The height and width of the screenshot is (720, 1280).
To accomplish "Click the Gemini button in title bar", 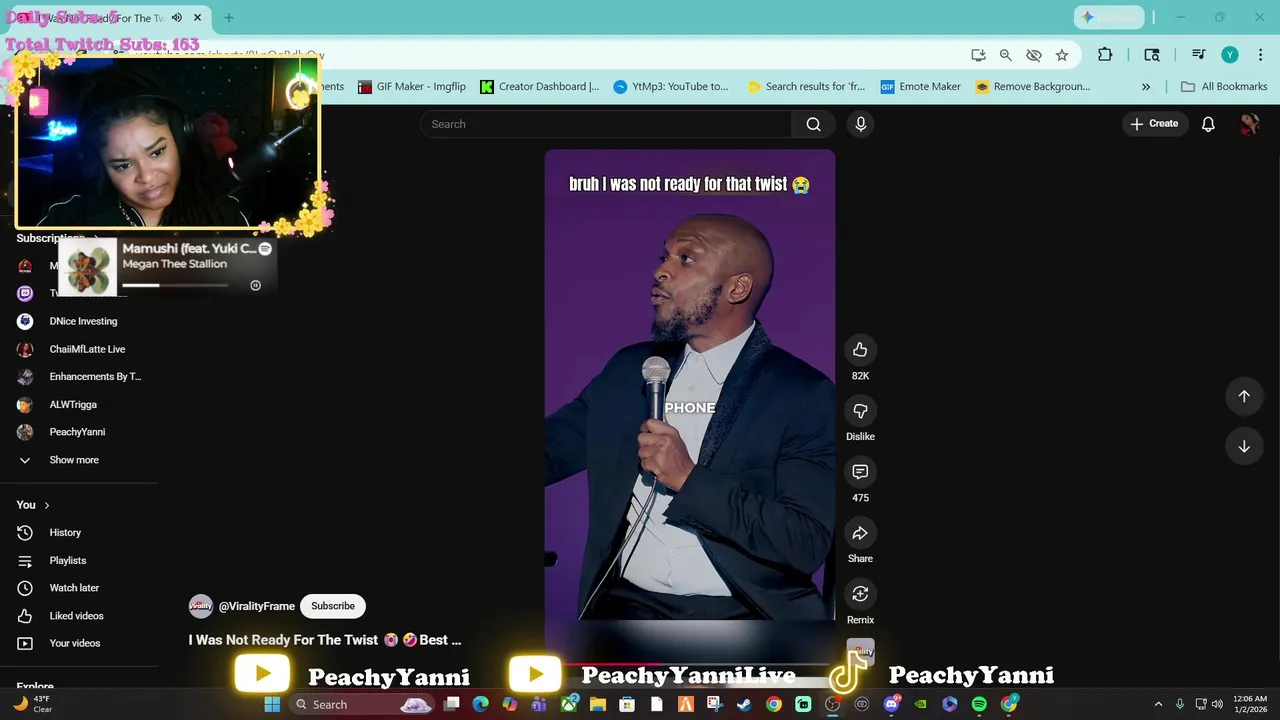I will pos(1109,17).
